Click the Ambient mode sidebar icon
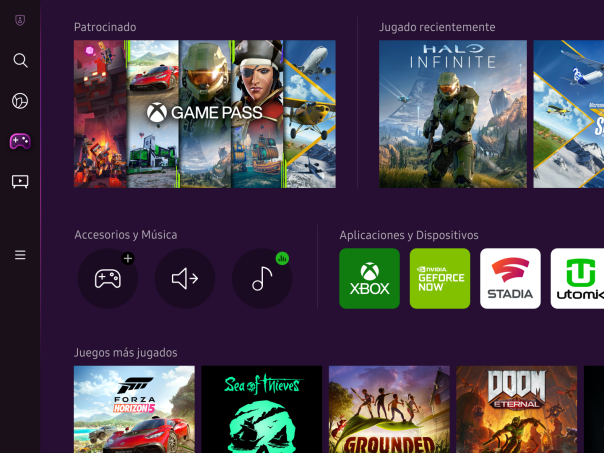The width and height of the screenshot is (604, 453). coord(20,101)
